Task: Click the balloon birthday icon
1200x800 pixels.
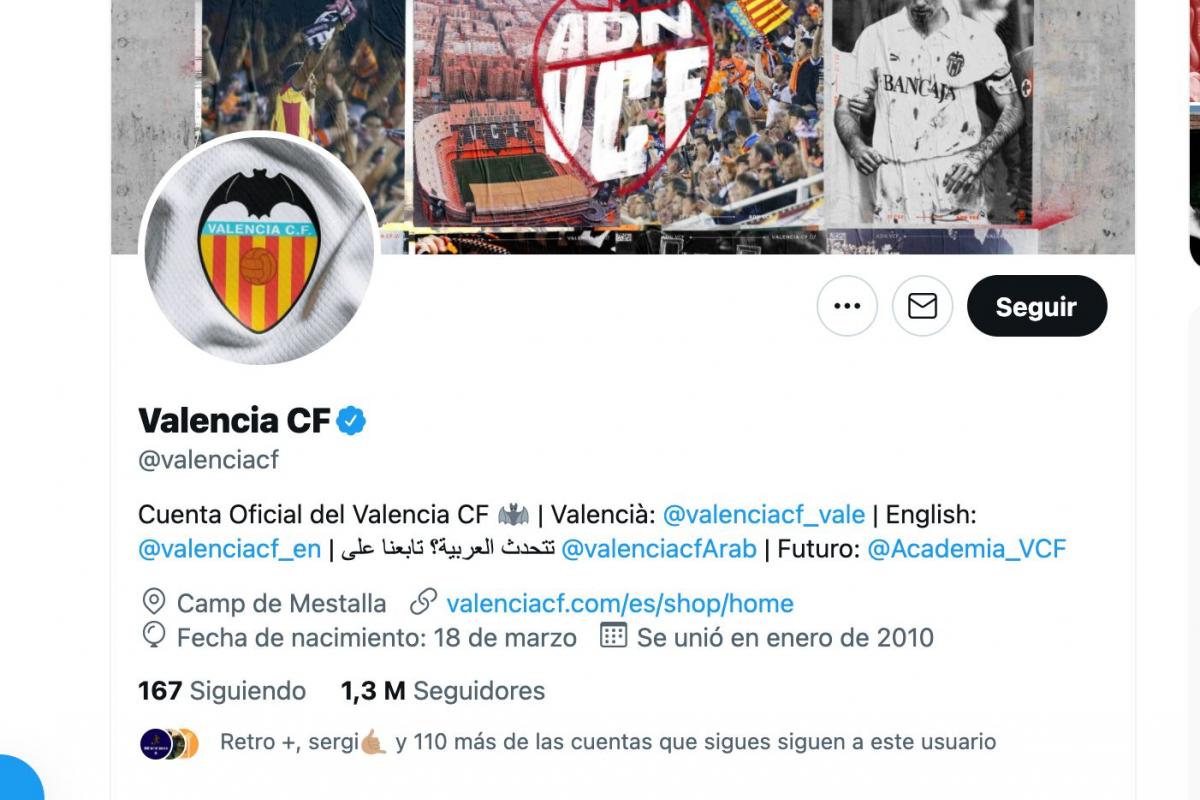Action: tap(154, 635)
